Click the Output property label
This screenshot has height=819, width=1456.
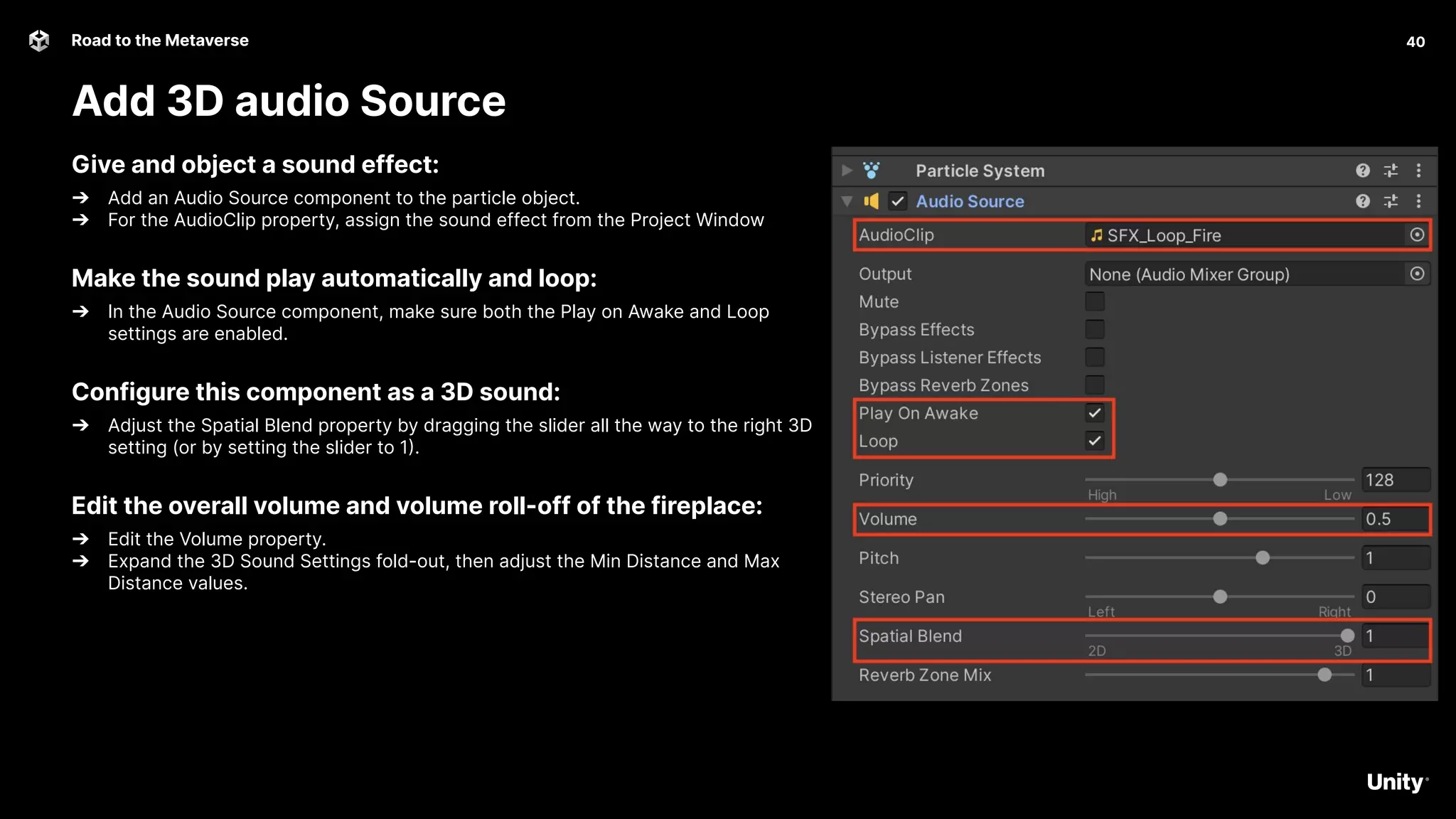click(x=884, y=274)
